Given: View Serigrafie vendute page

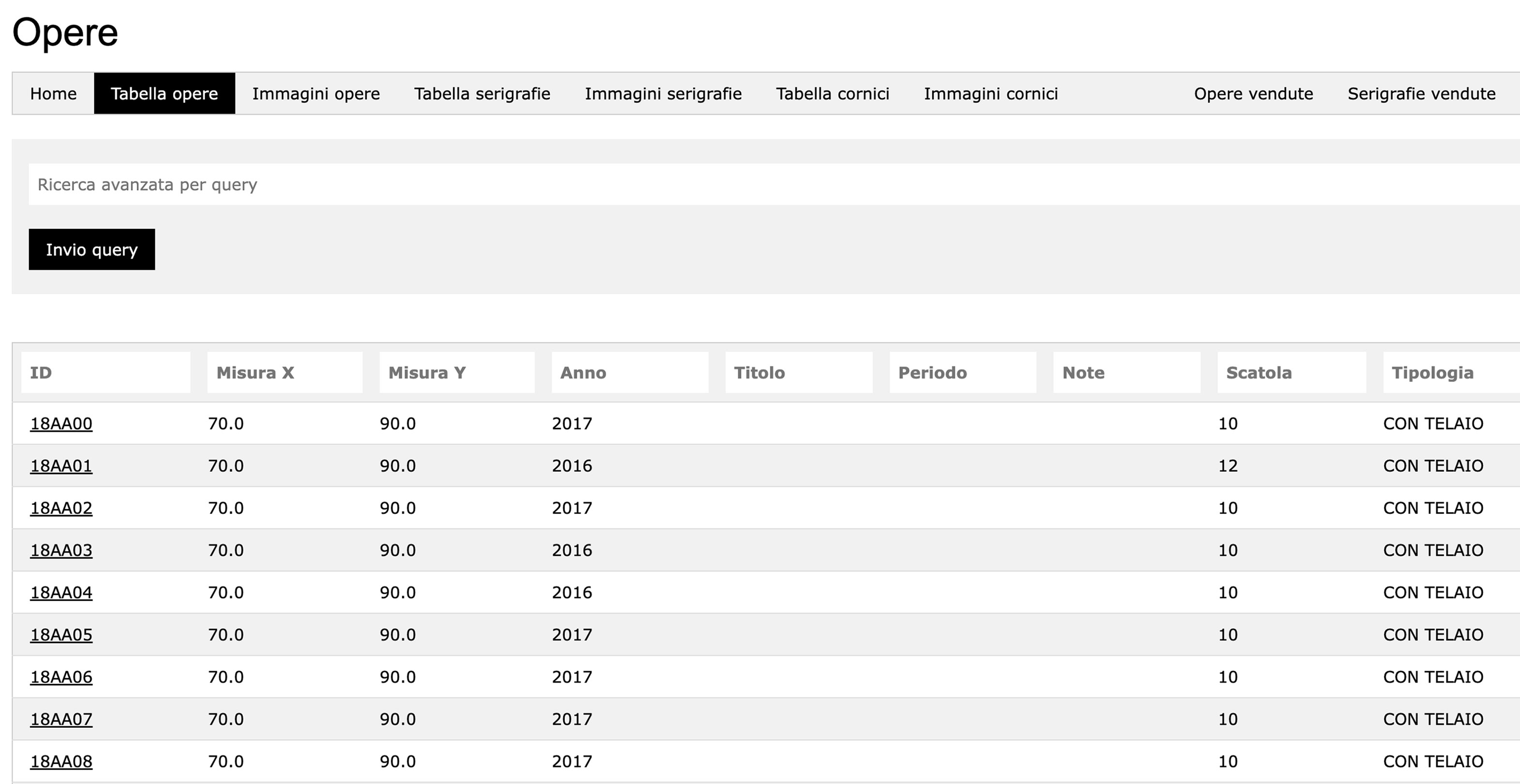Looking at the screenshot, I should pos(1421,94).
